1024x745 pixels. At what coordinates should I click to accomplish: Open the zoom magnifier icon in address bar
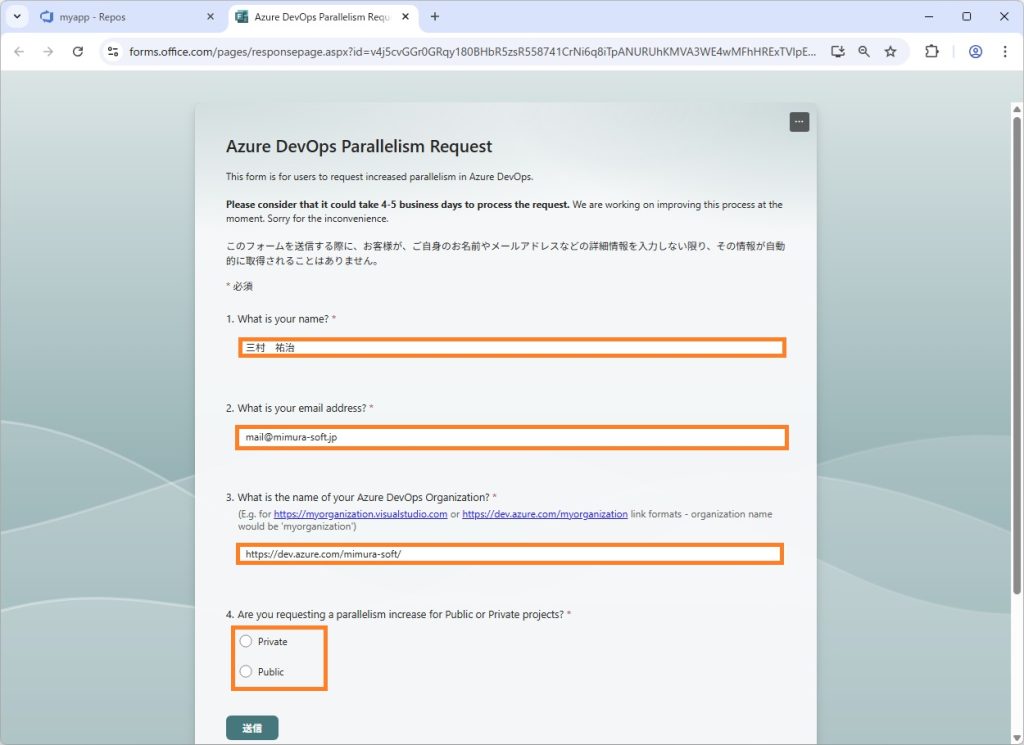pyautogui.click(x=864, y=51)
